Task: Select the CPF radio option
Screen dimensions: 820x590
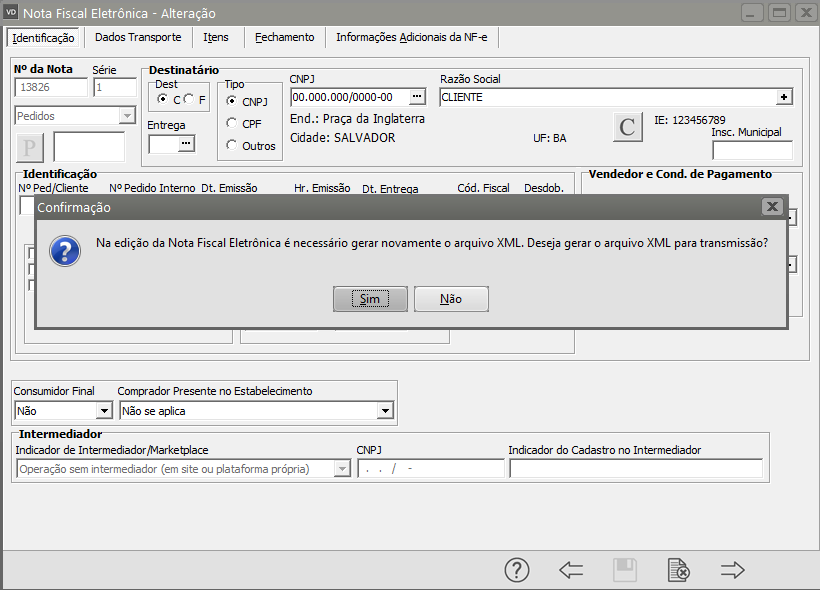Action: (x=232, y=123)
